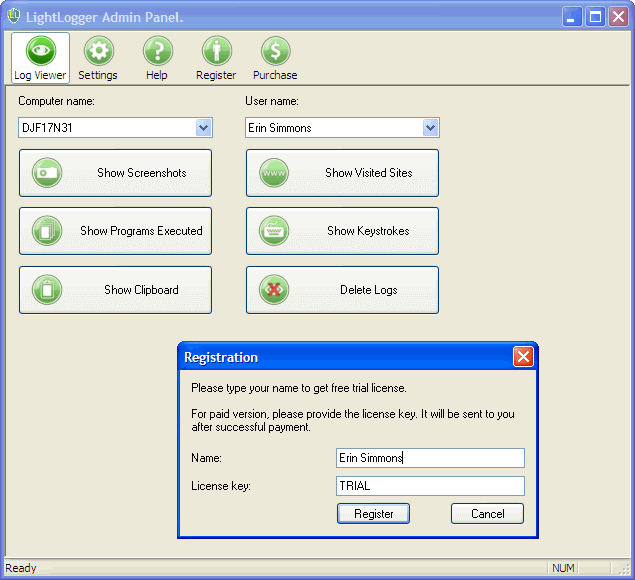The width and height of the screenshot is (635, 580).
Task: Click the Register button in dialog
Action: (x=373, y=514)
